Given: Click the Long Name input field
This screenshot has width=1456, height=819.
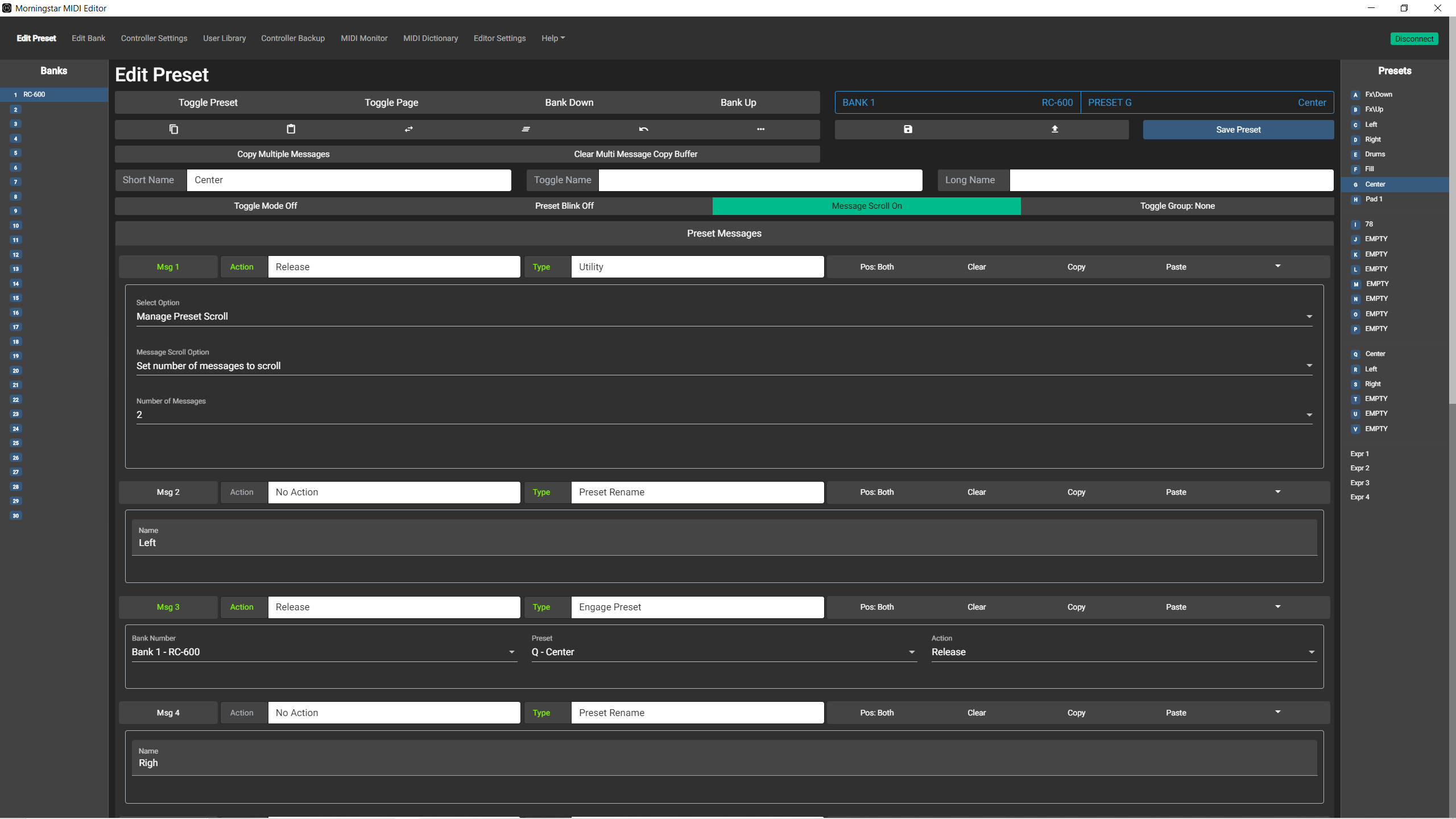Looking at the screenshot, I should 1171,180.
